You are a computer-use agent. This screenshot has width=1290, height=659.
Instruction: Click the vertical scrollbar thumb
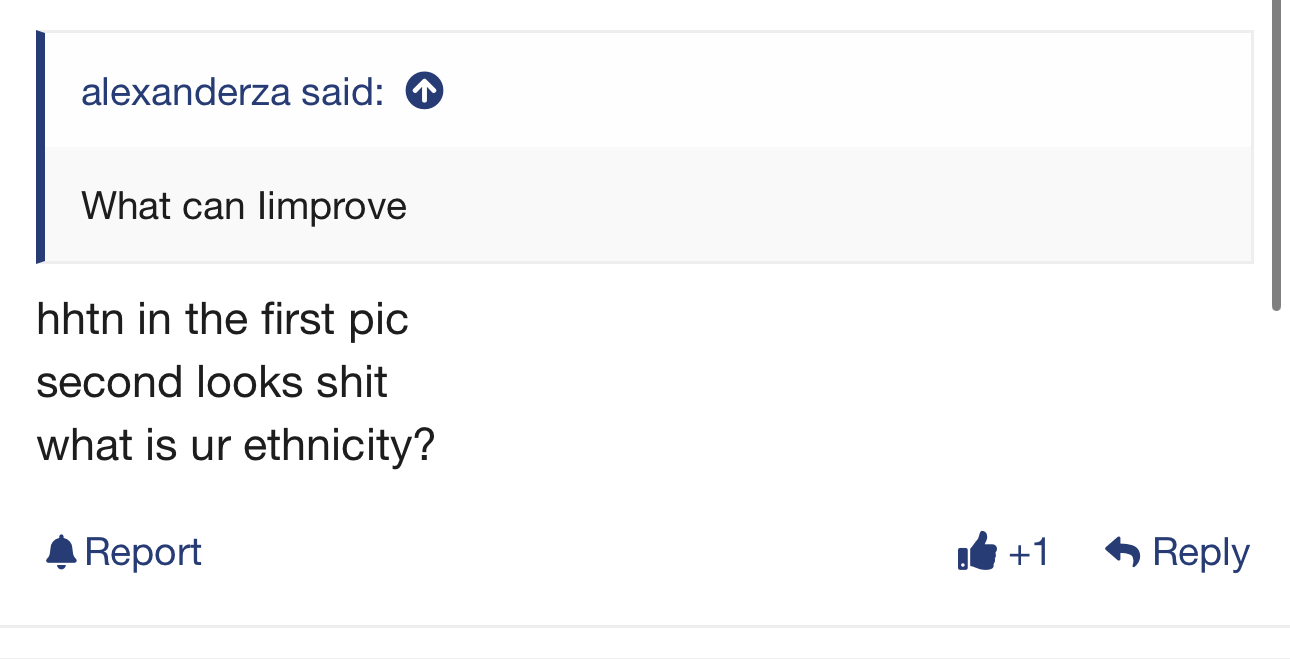[1275, 150]
